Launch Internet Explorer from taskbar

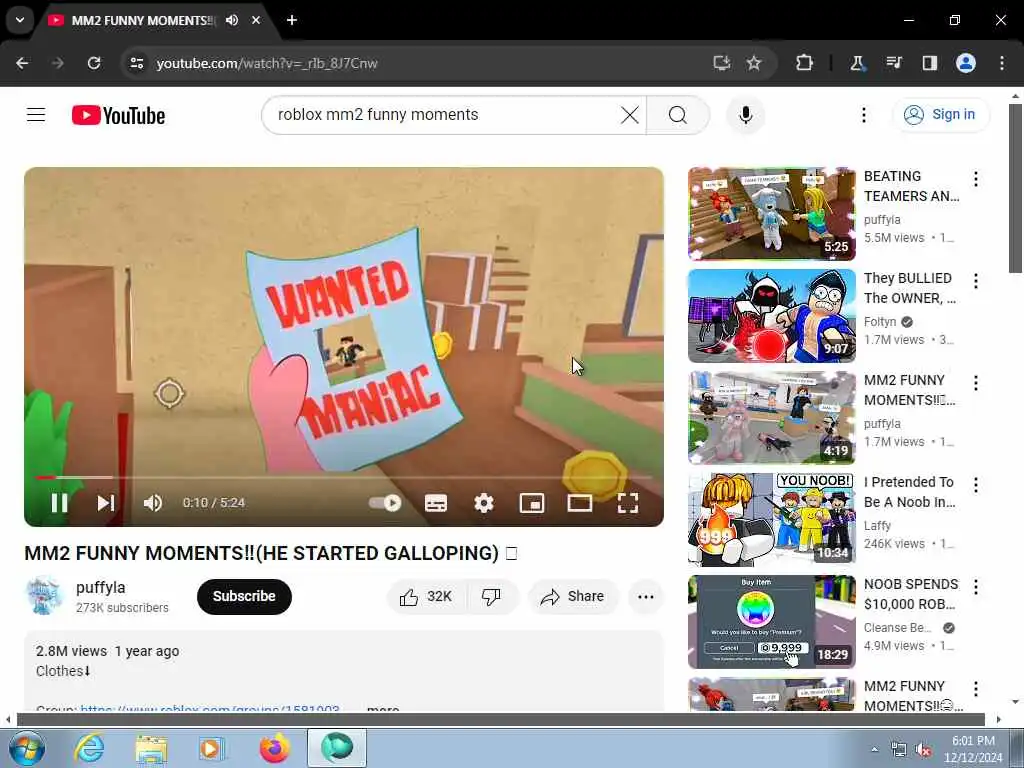(88, 748)
